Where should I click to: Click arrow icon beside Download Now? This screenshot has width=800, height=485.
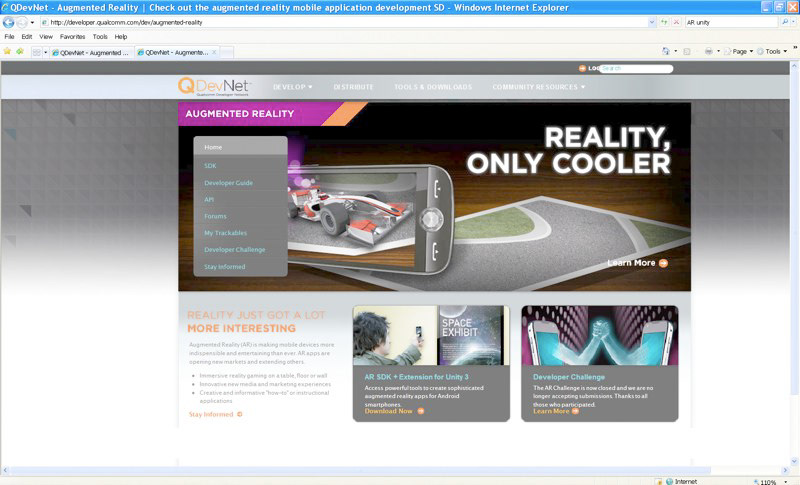point(420,411)
